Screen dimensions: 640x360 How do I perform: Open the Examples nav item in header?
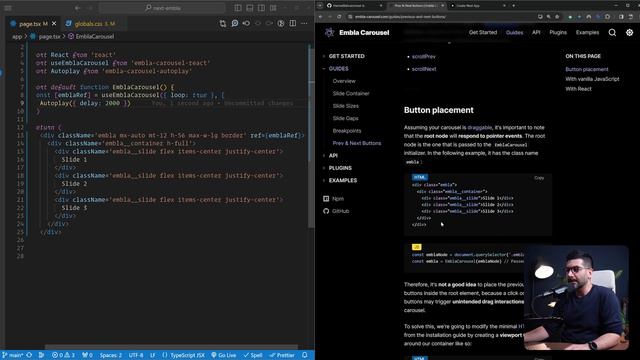587,33
